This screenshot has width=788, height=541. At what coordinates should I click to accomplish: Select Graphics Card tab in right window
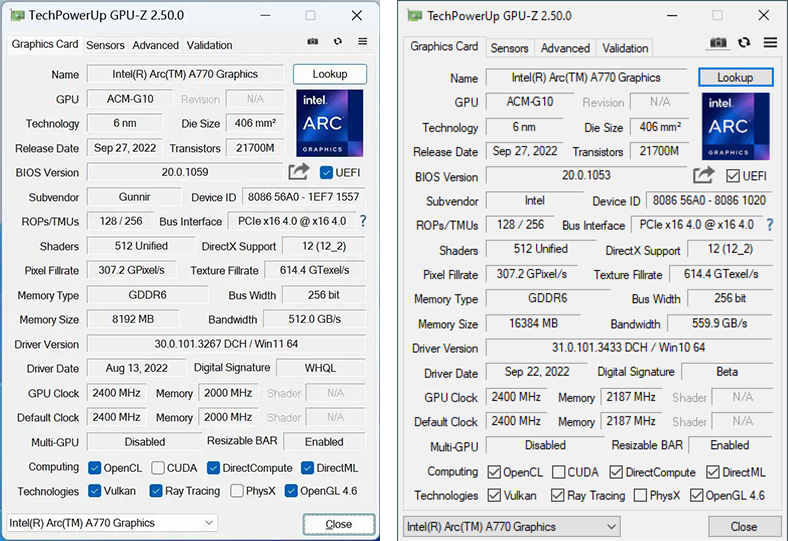click(444, 47)
